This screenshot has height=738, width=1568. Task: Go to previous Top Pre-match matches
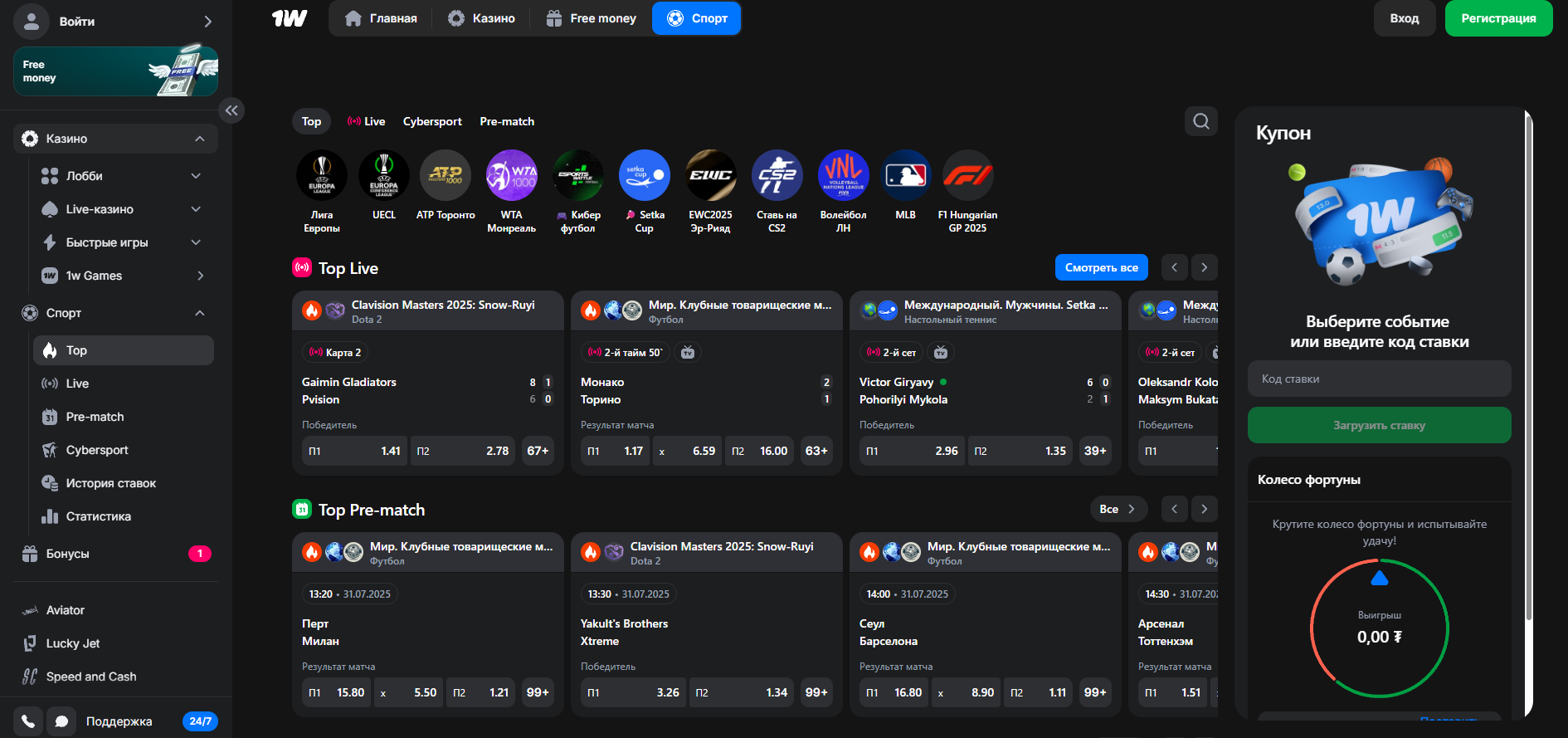point(1175,509)
